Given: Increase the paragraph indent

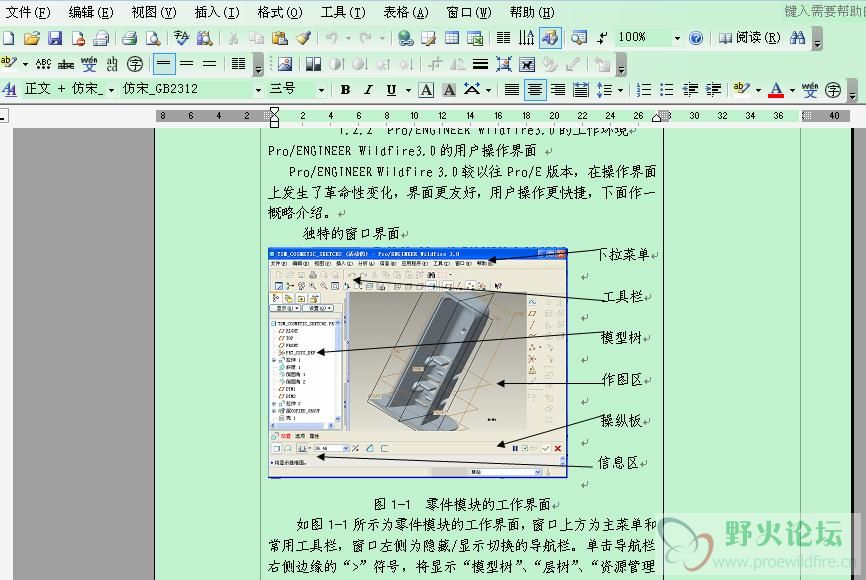Looking at the screenshot, I should [x=714, y=89].
